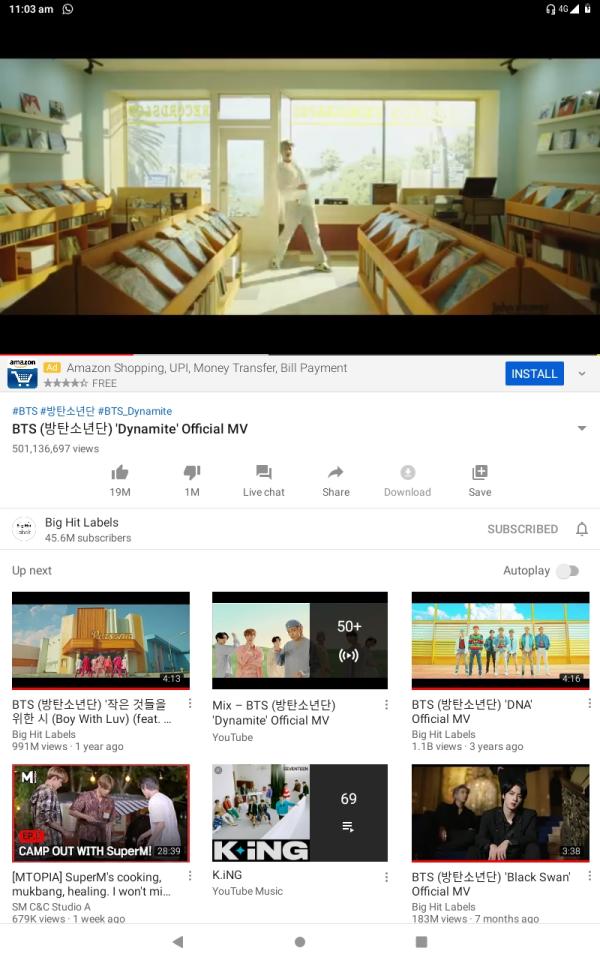Image resolution: width=600 pixels, height=960 pixels.
Task: Tap the playing Dynamite video player
Action: 300,187
